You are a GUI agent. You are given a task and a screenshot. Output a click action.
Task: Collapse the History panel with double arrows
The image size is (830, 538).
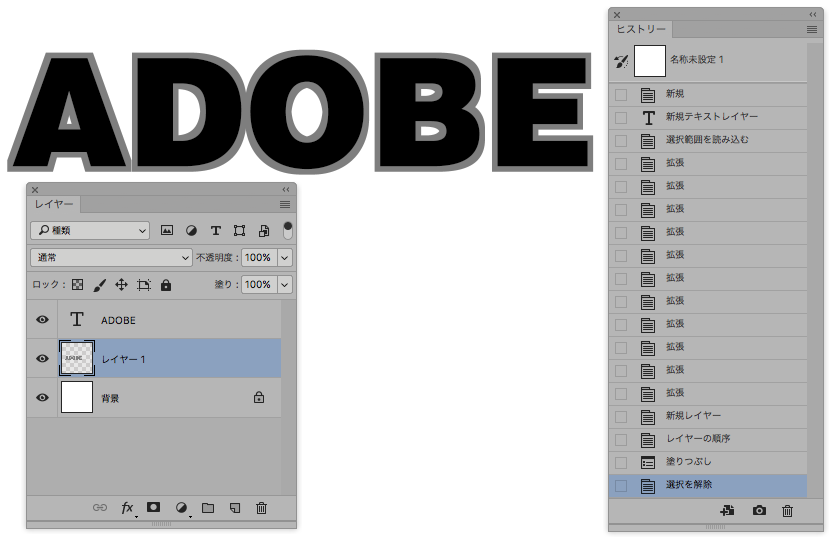coord(813,15)
